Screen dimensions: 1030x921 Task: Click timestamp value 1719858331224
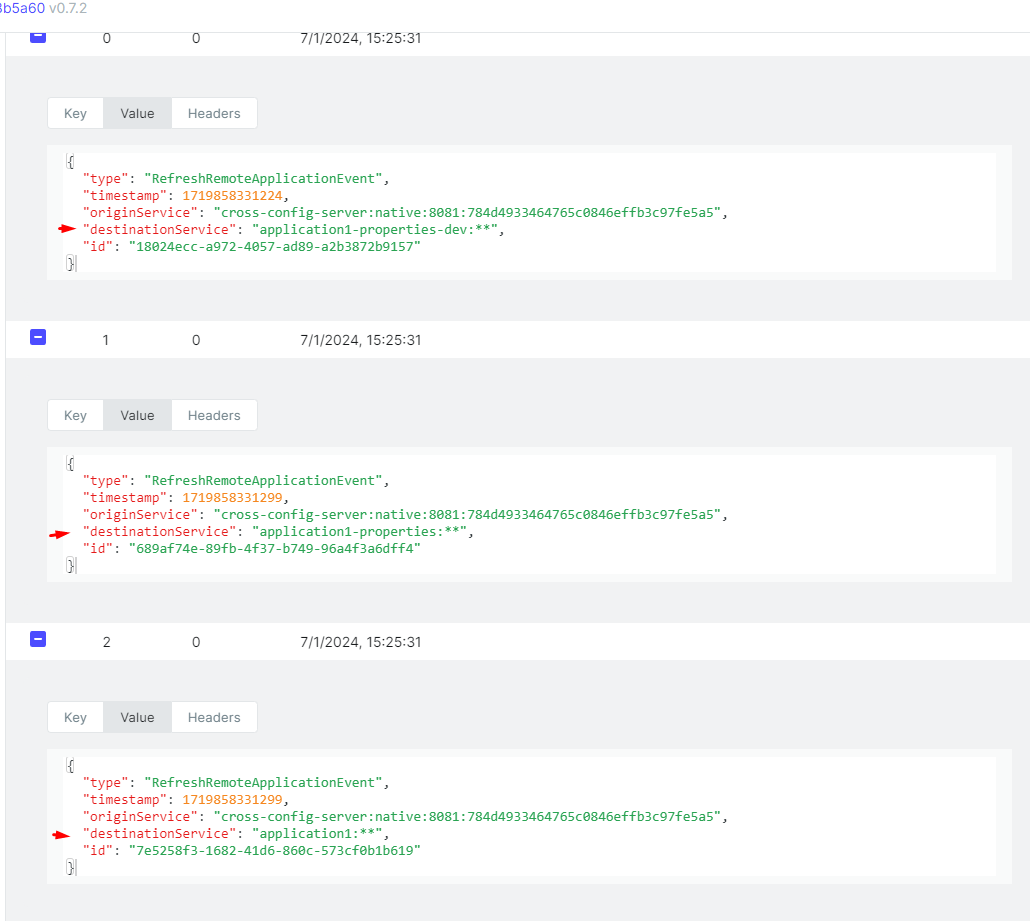click(233, 196)
